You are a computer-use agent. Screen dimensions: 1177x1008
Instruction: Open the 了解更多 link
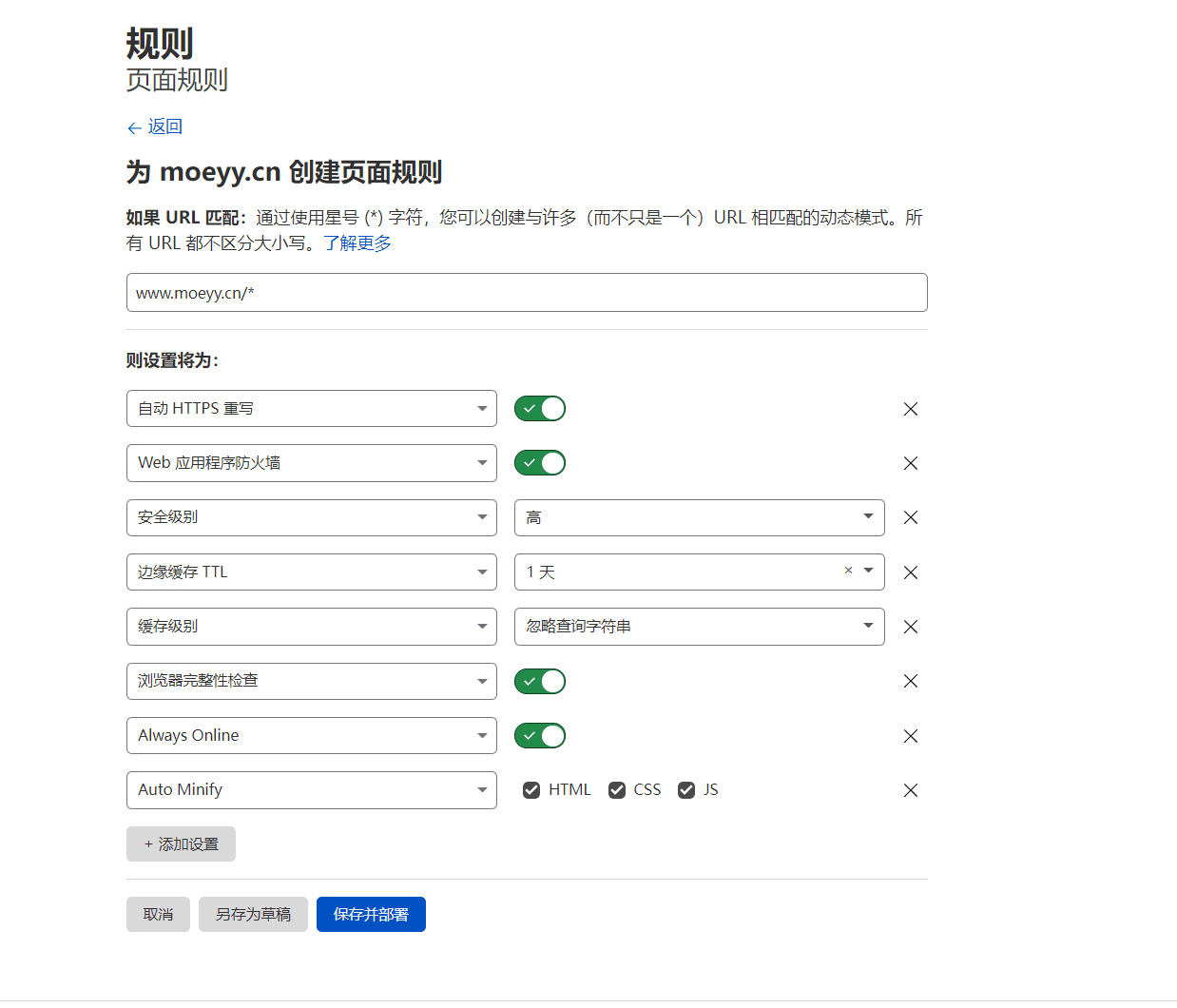(x=357, y=243)
